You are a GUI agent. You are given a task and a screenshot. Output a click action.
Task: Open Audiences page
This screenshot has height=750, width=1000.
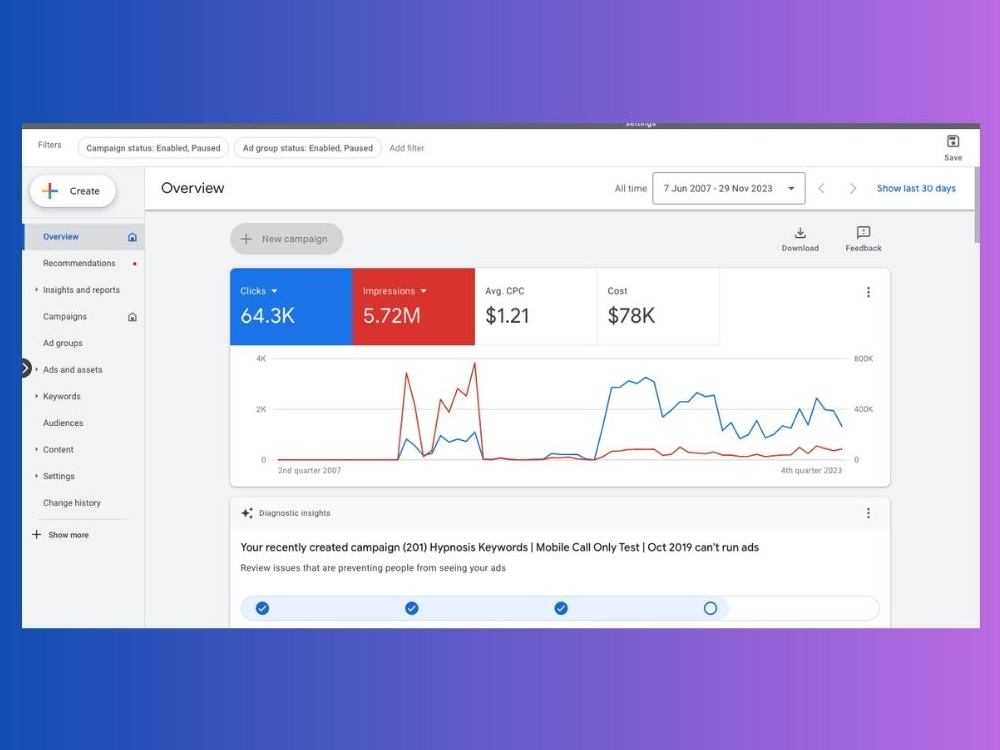(63, 423)
